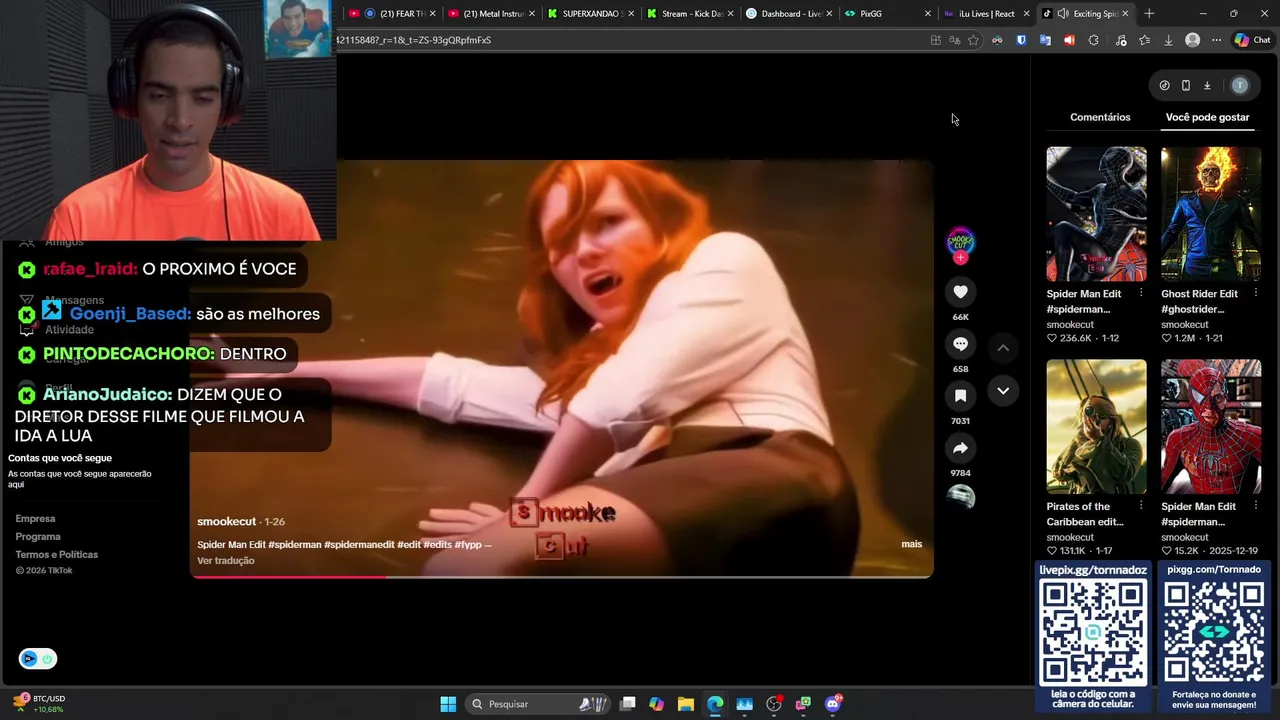Open the get-app phone icon
Image resolution: width=1280 pixels, height=720 pixels.
[1185, 86]
